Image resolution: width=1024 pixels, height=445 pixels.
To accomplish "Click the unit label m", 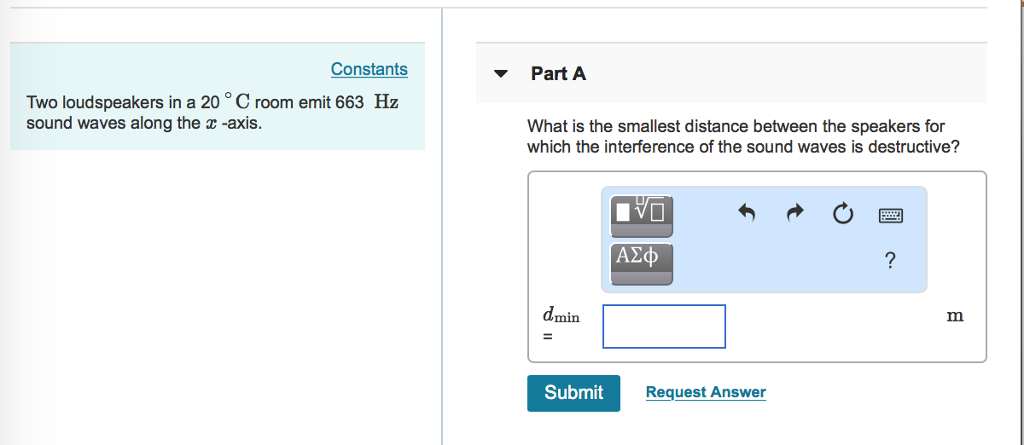I will (955, 316).
